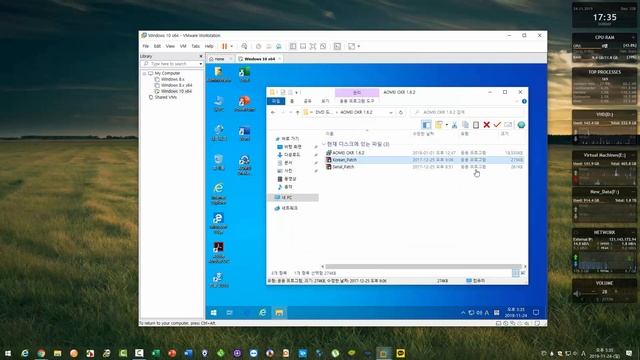Enter full screen mode toolbar icon

click(313, 47)
